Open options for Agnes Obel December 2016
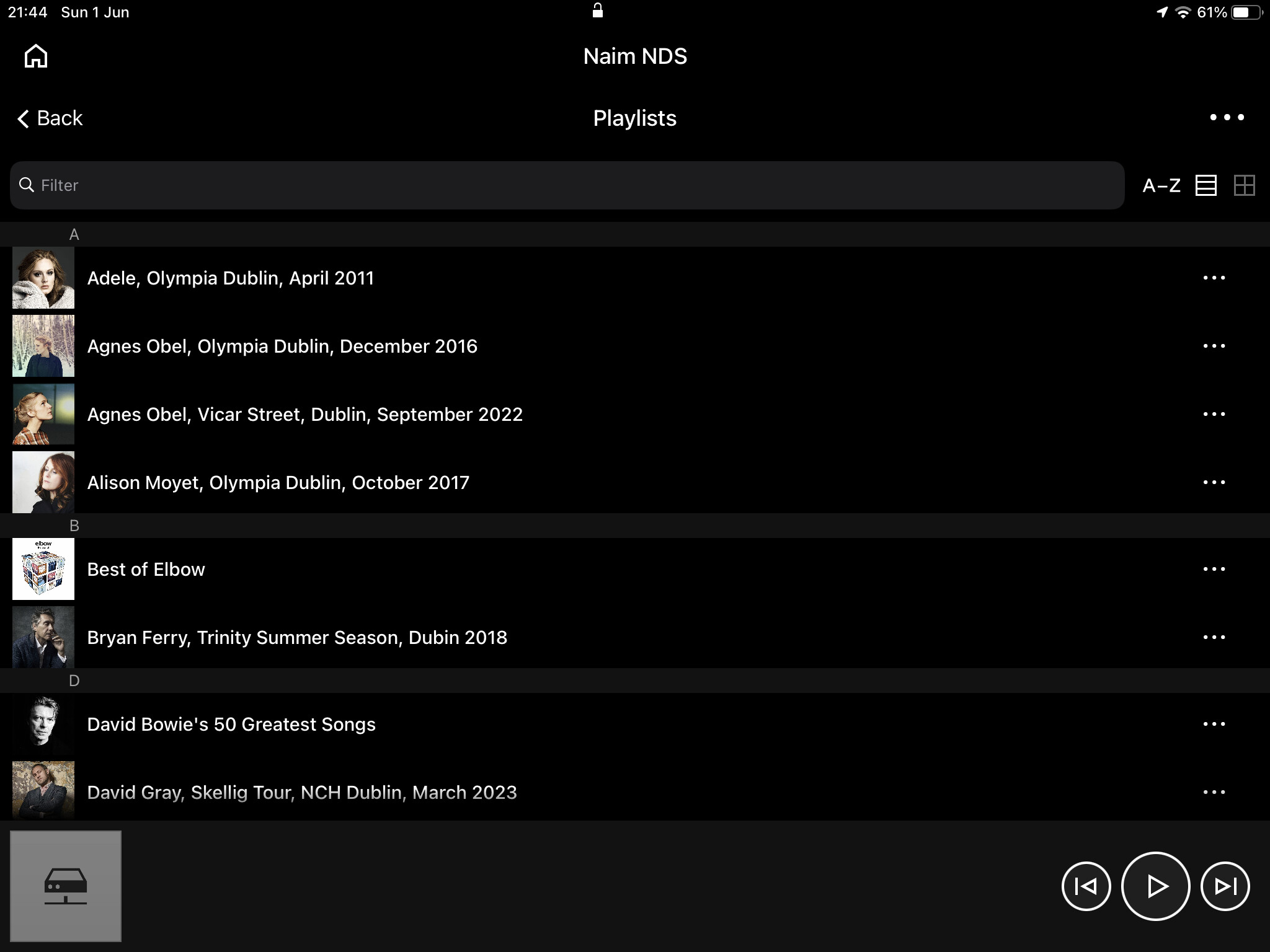Screen dimensions: 1270x952 (1214, 346)
